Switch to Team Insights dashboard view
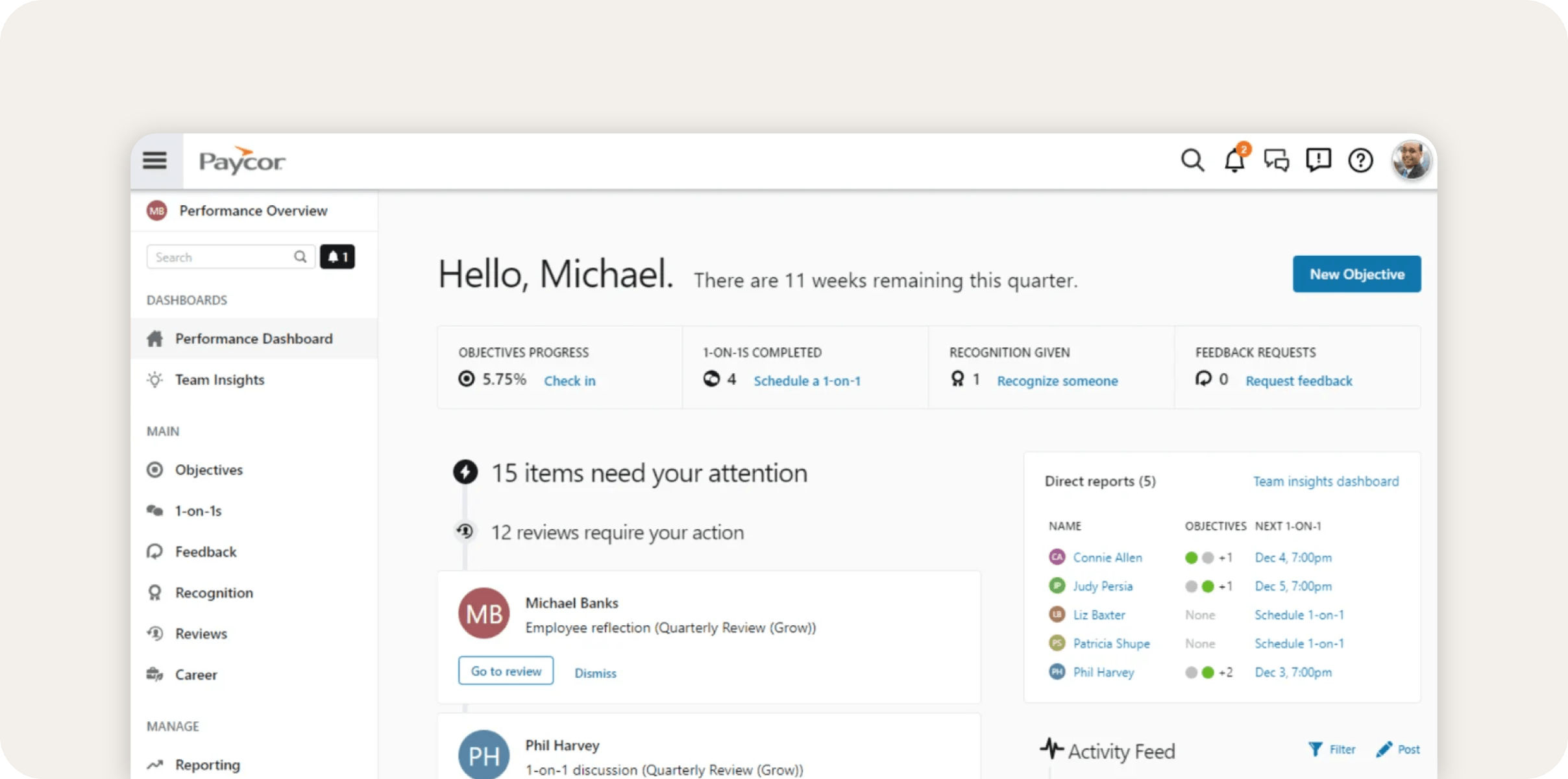1568x779 pixels. 219,379
